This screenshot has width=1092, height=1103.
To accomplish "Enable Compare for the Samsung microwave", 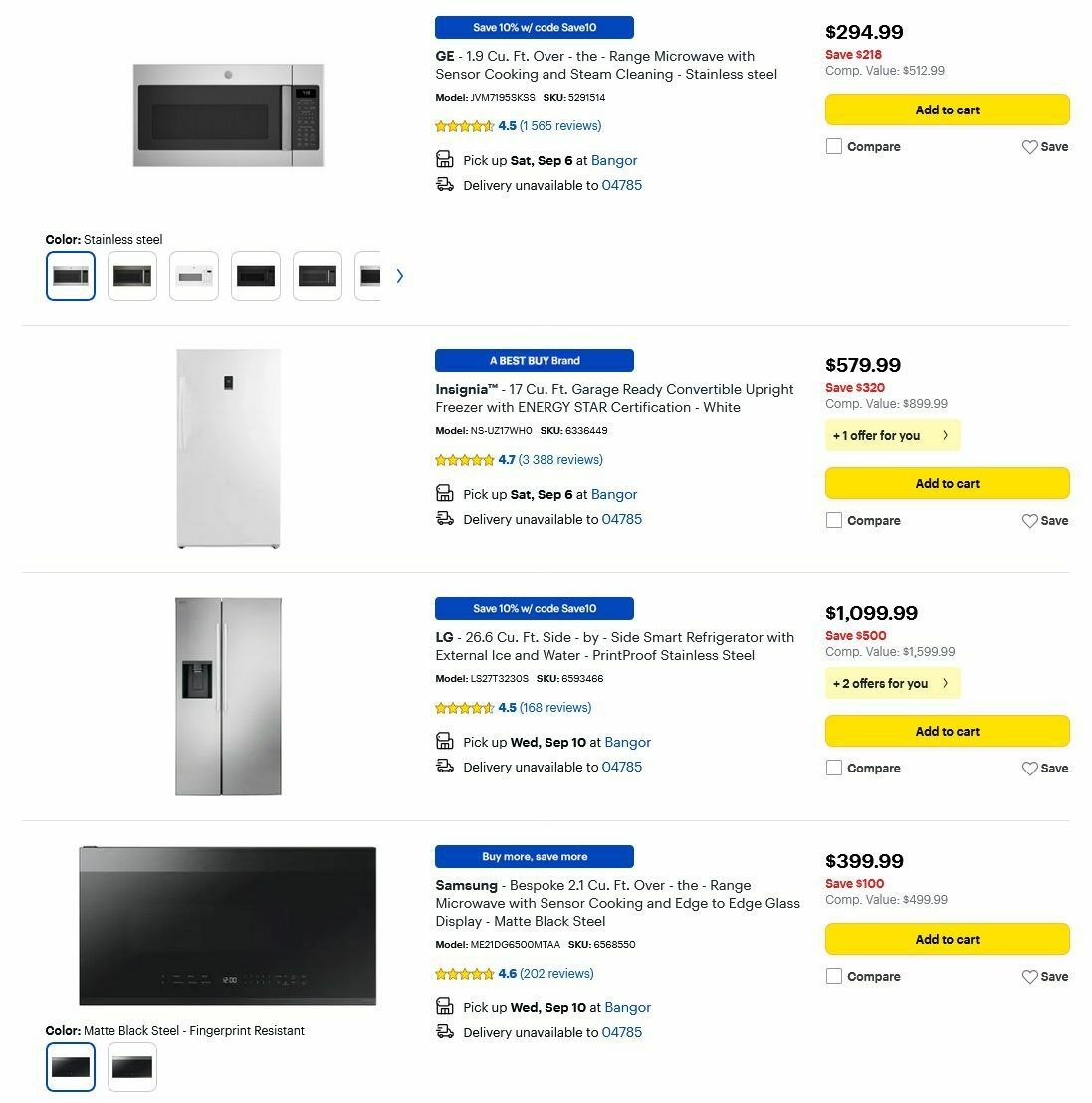I will 833,976.
